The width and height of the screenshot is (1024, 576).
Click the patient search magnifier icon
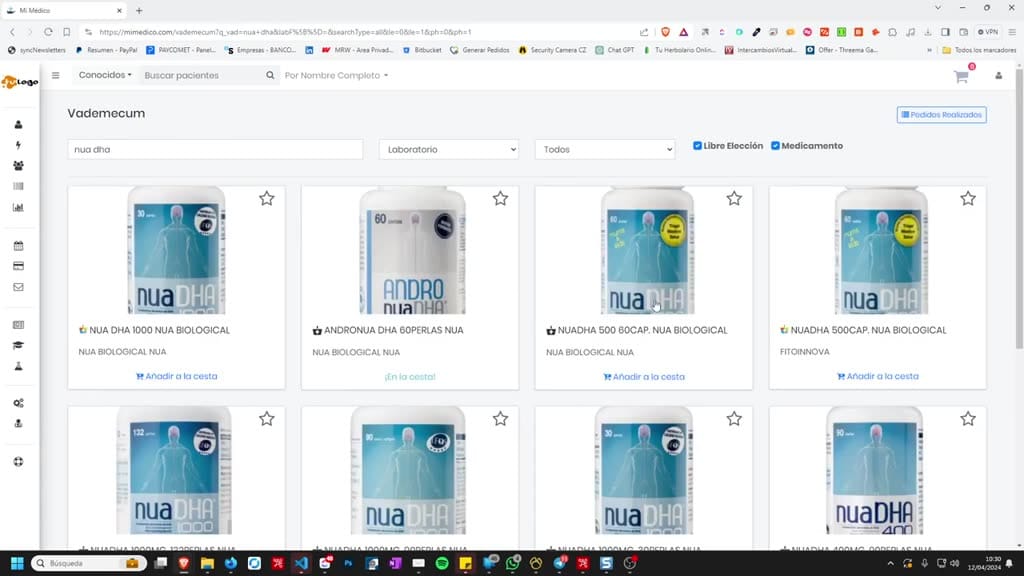point(270,75)
